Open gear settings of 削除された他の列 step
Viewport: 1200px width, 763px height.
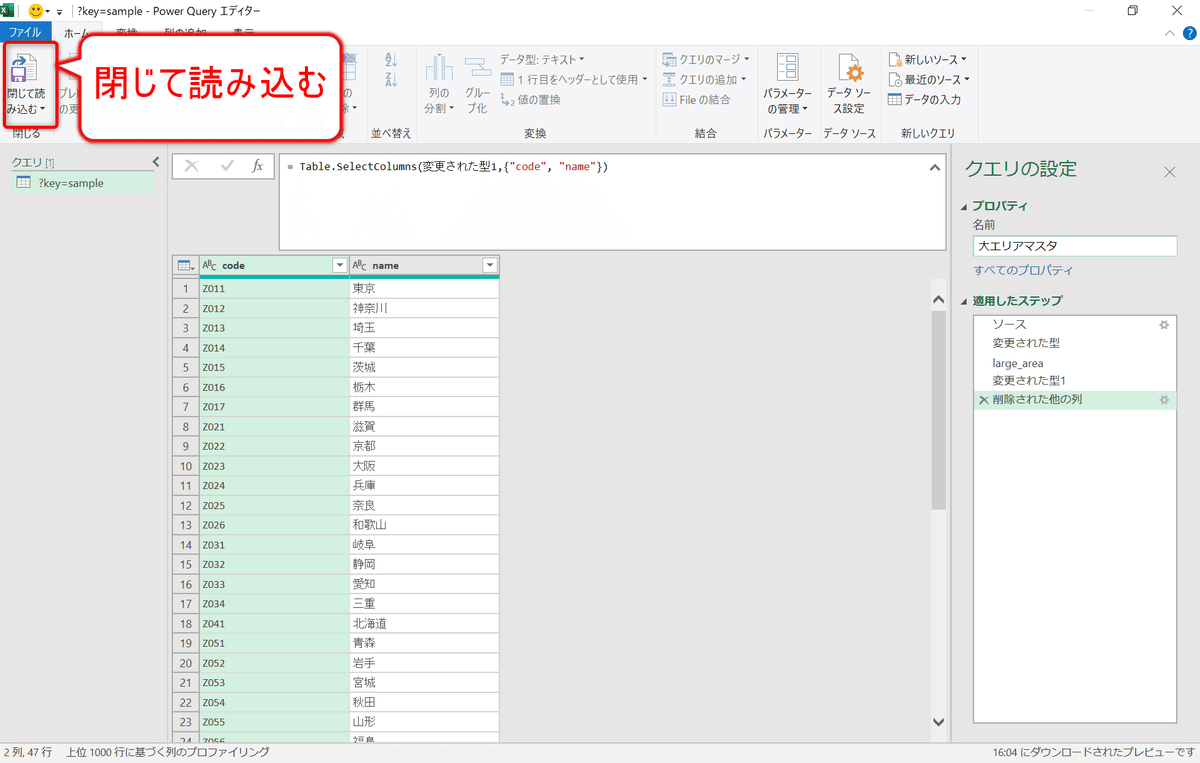tap(1163, 400)
